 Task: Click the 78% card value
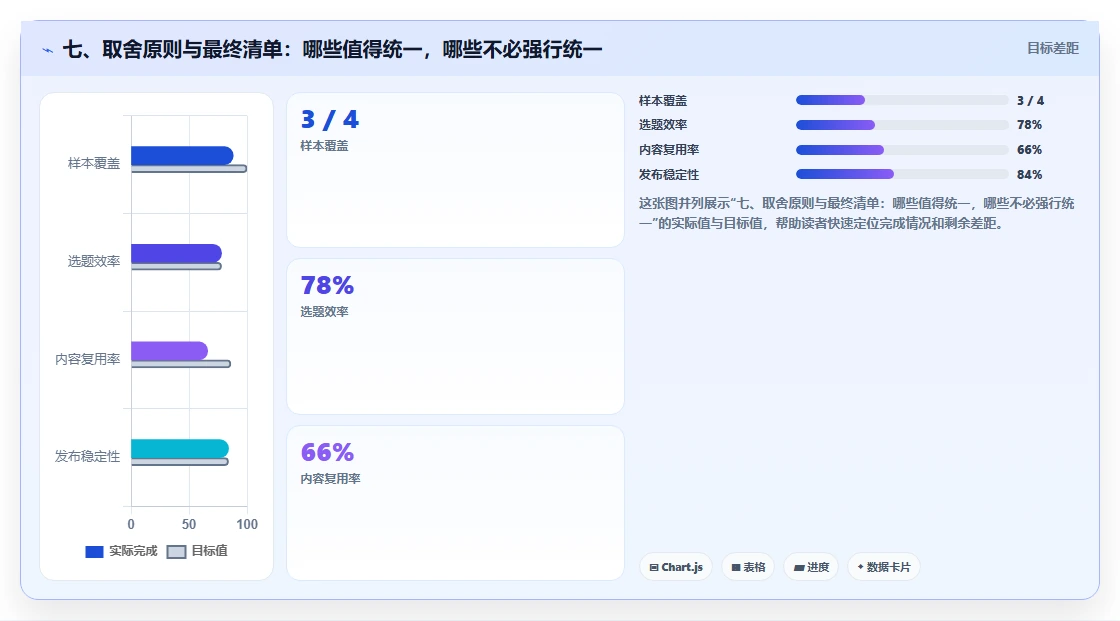327,285
